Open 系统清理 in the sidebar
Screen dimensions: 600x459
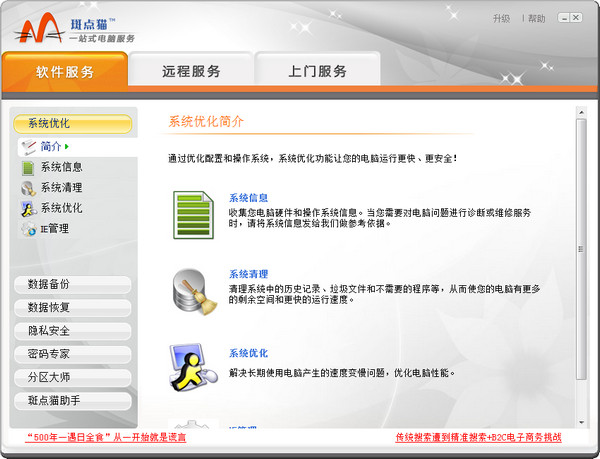[62, 187]
